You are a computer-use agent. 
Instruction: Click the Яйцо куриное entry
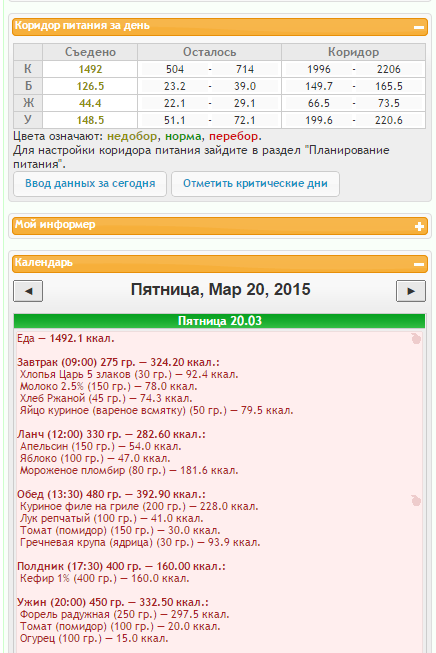pos(157,411)
